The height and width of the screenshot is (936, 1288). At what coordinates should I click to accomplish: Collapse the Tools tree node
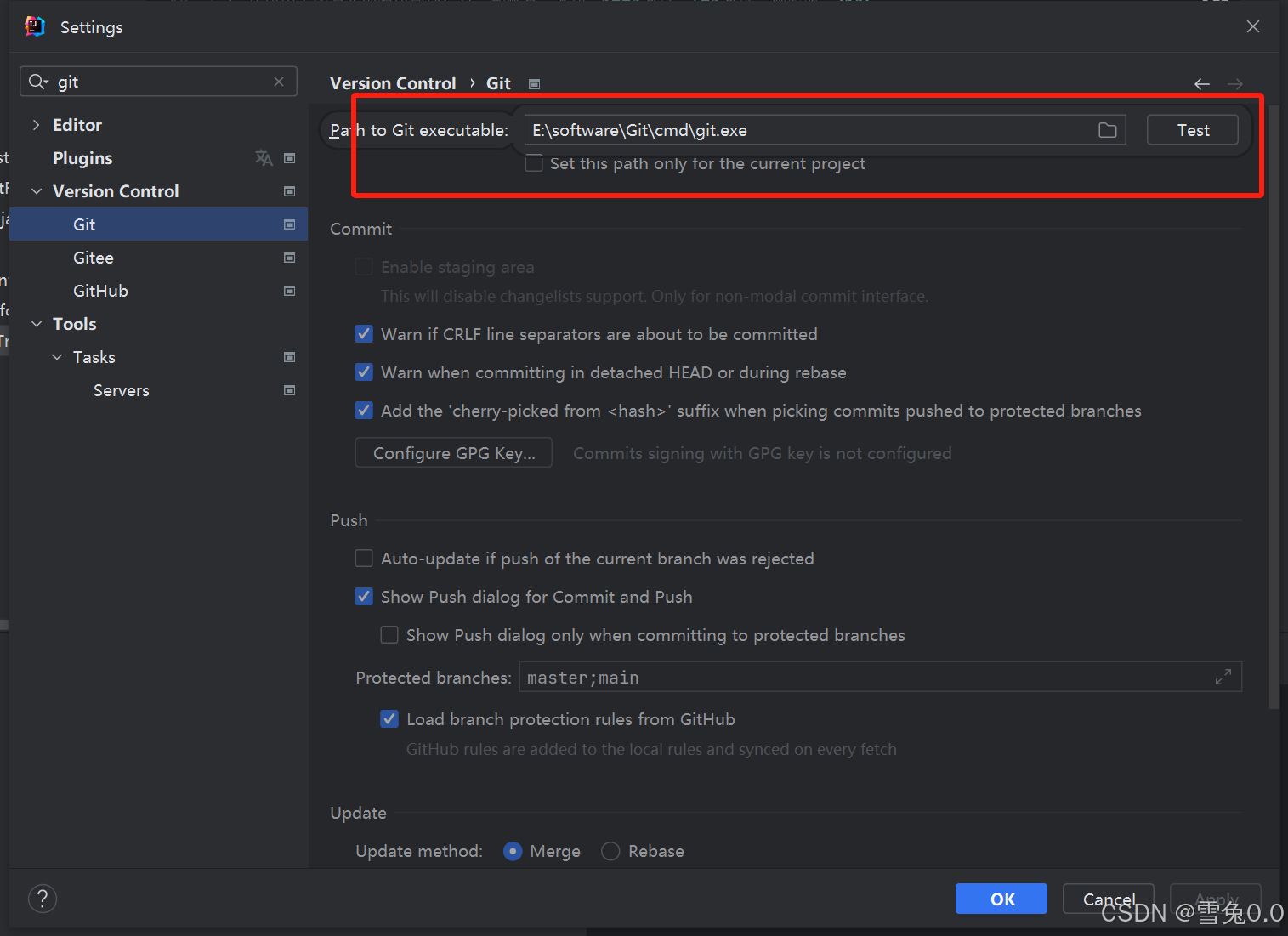37,324
